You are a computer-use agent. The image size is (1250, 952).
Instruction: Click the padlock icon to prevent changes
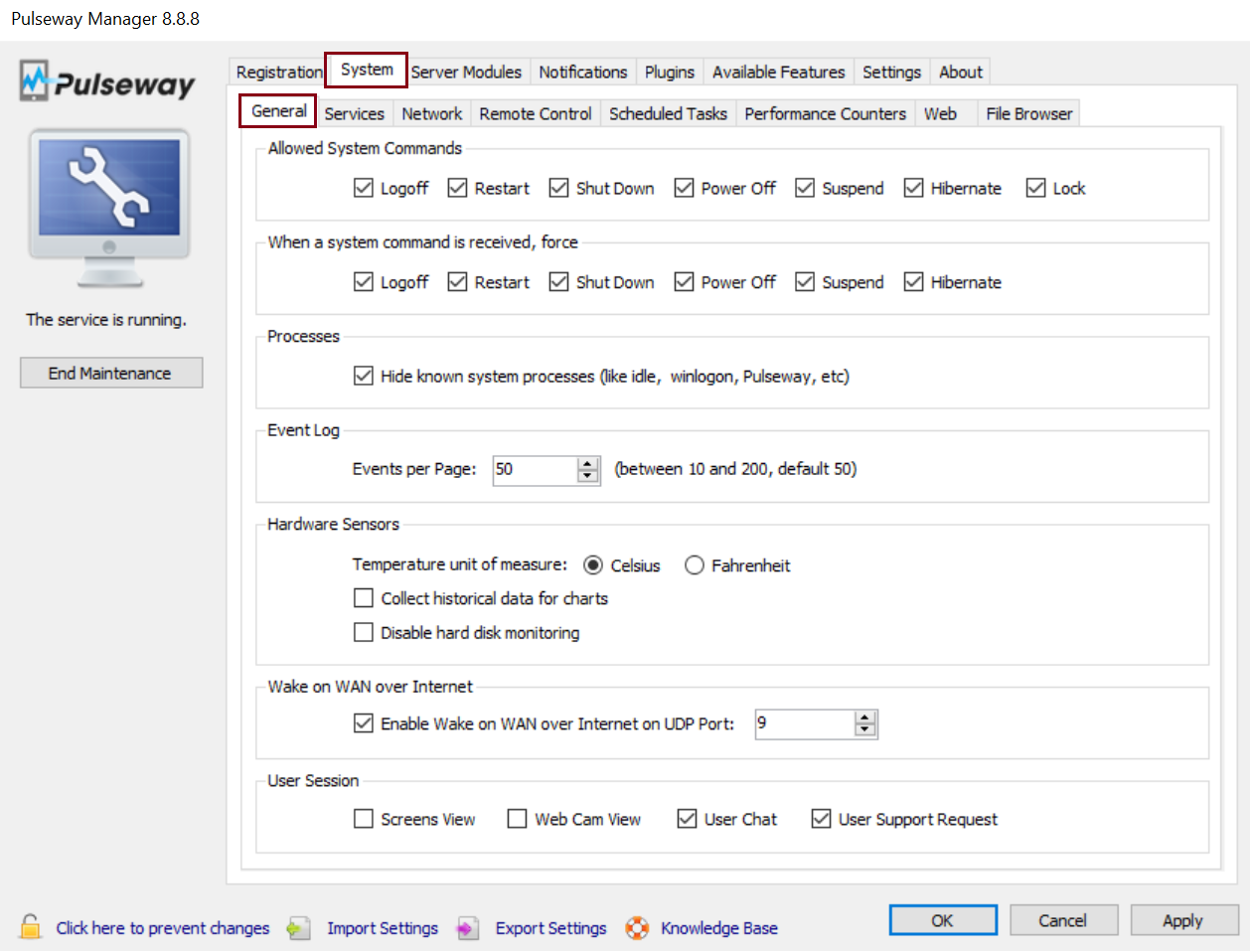coord(31,927)
